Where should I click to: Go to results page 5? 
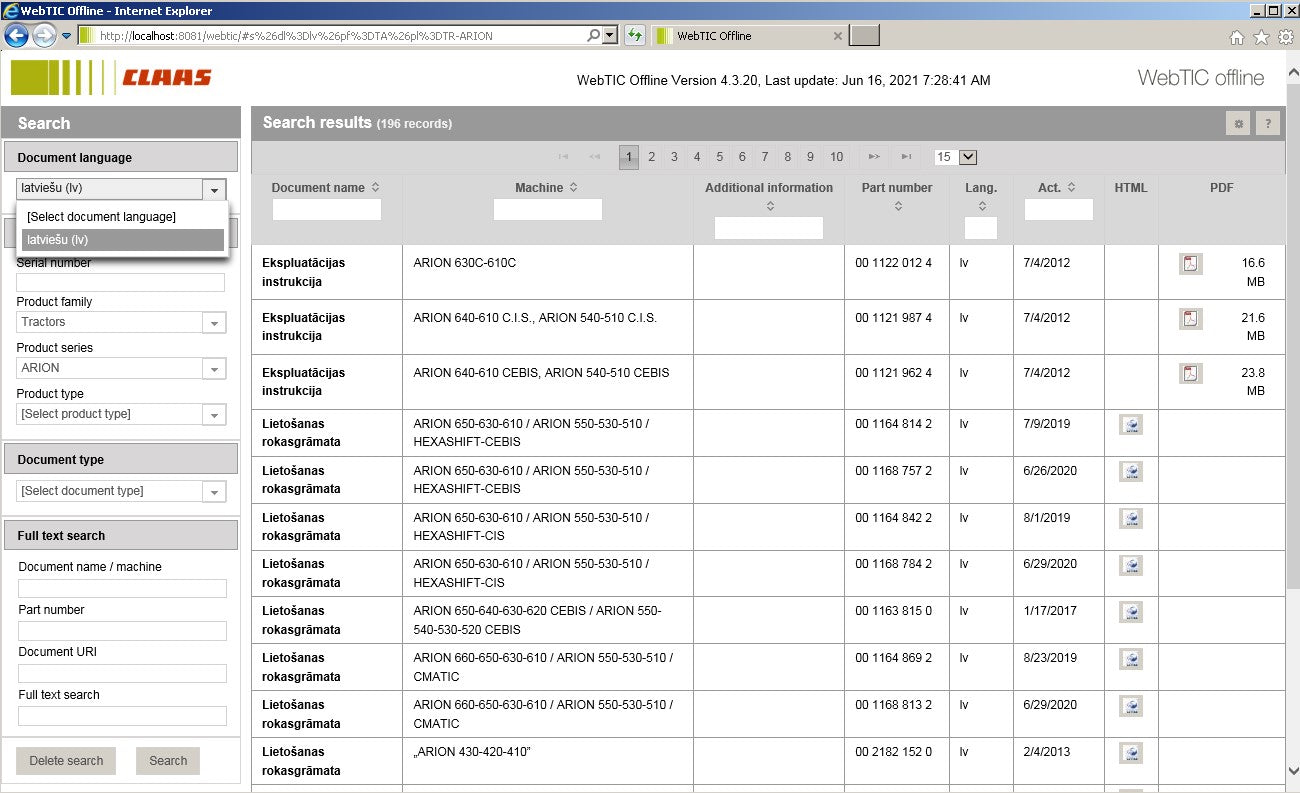tap(719, 157)
